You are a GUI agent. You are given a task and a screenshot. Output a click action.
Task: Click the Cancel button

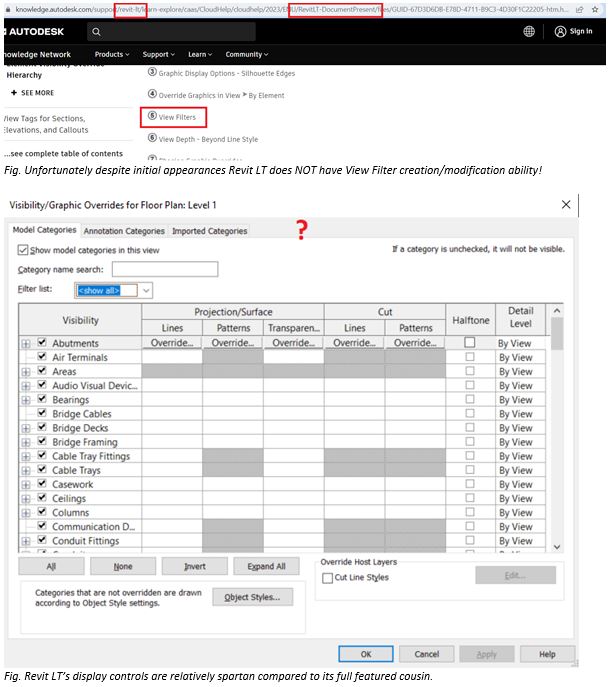[x=426, y=654]
